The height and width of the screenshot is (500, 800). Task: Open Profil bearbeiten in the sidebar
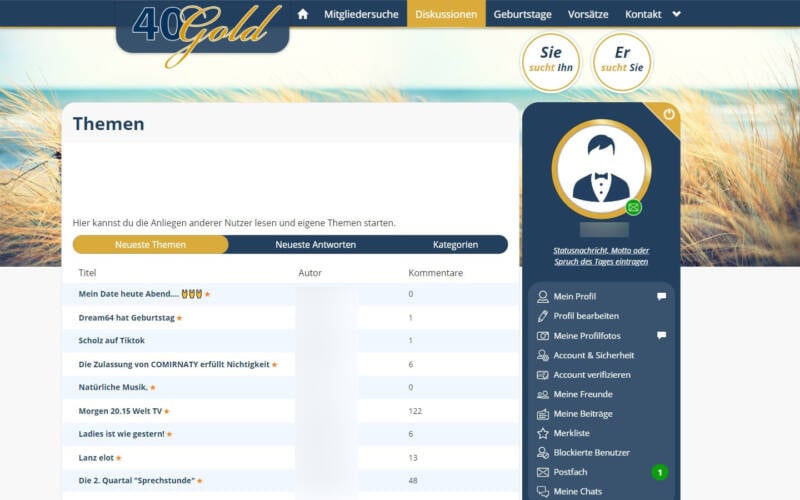(586, 316)
